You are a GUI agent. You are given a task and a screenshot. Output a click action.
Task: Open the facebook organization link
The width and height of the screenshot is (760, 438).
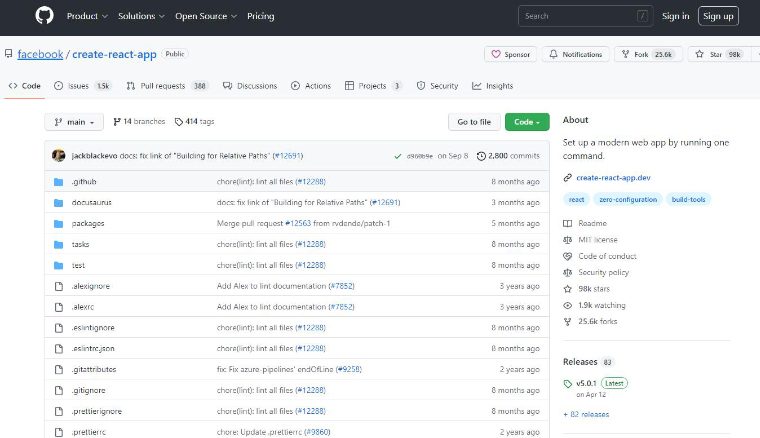point(40,54)
